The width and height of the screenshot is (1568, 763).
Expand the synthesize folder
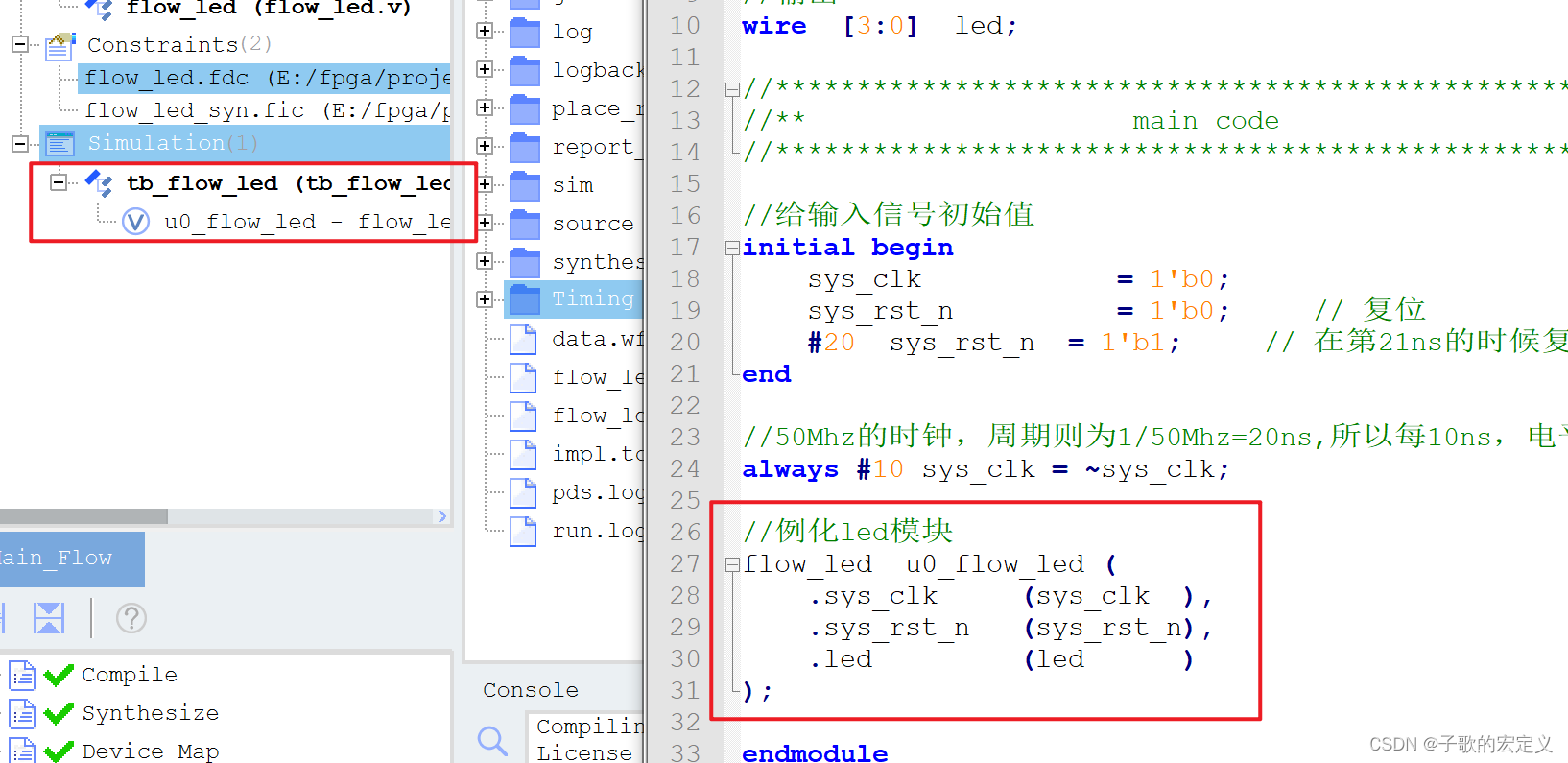[485, 261]
